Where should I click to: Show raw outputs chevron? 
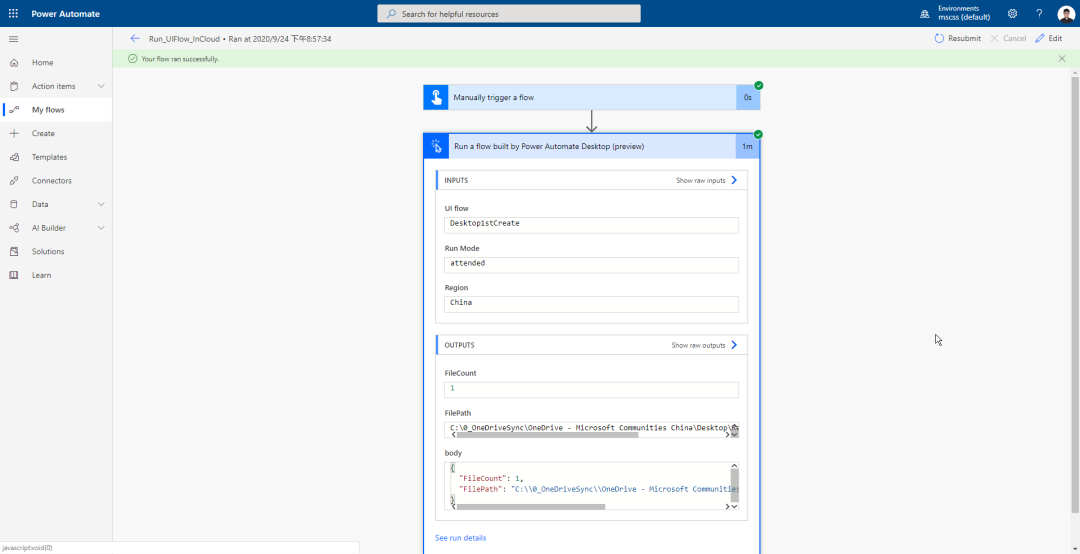pyautogui.click(x=734, y=345)
